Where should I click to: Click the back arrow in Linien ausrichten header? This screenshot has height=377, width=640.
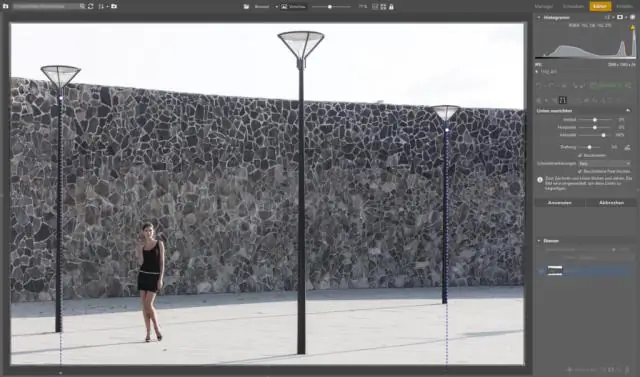[628, 111]
